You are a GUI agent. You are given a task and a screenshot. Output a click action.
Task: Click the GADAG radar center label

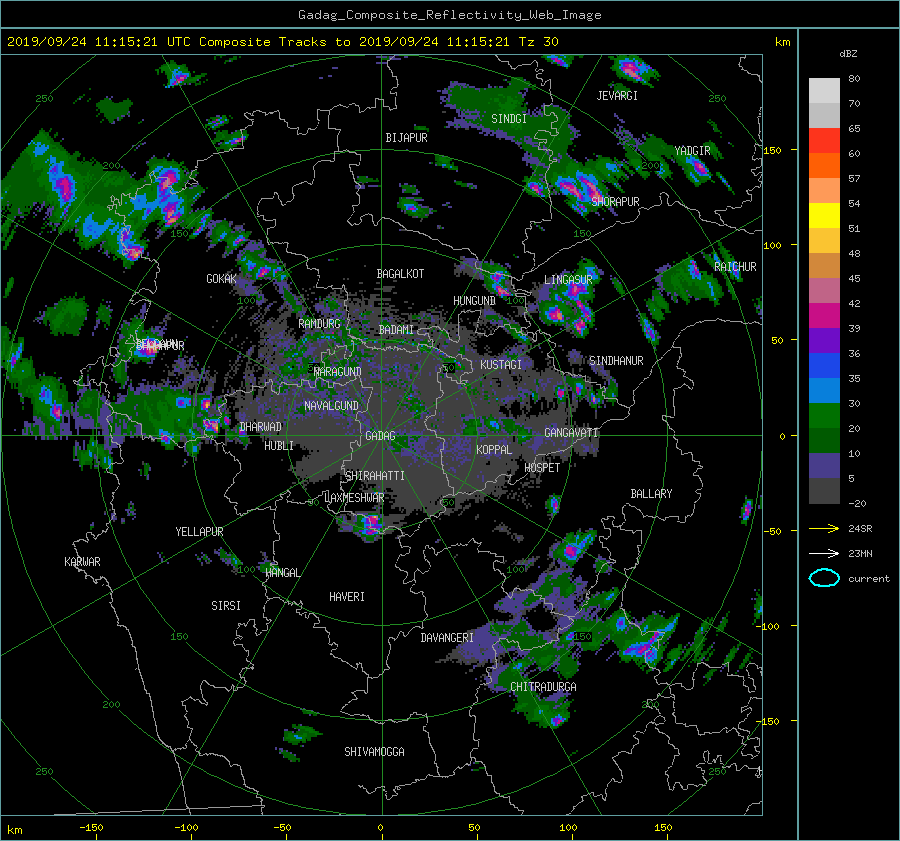(380, 436)
